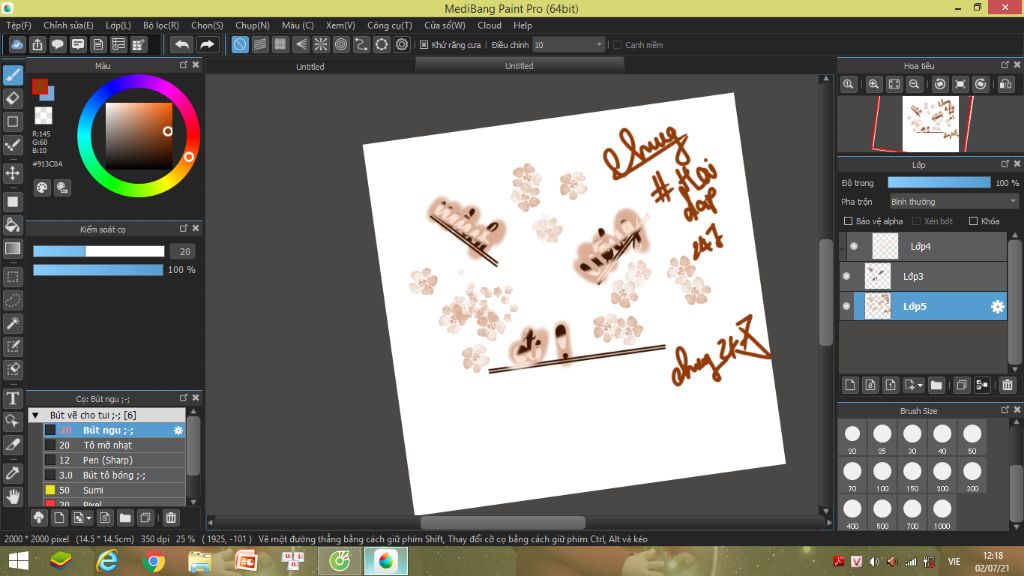Collapse the Bút vẽ cho tui brush group
Viewport: 1024px width, 576px height.
tap(36, 415)
